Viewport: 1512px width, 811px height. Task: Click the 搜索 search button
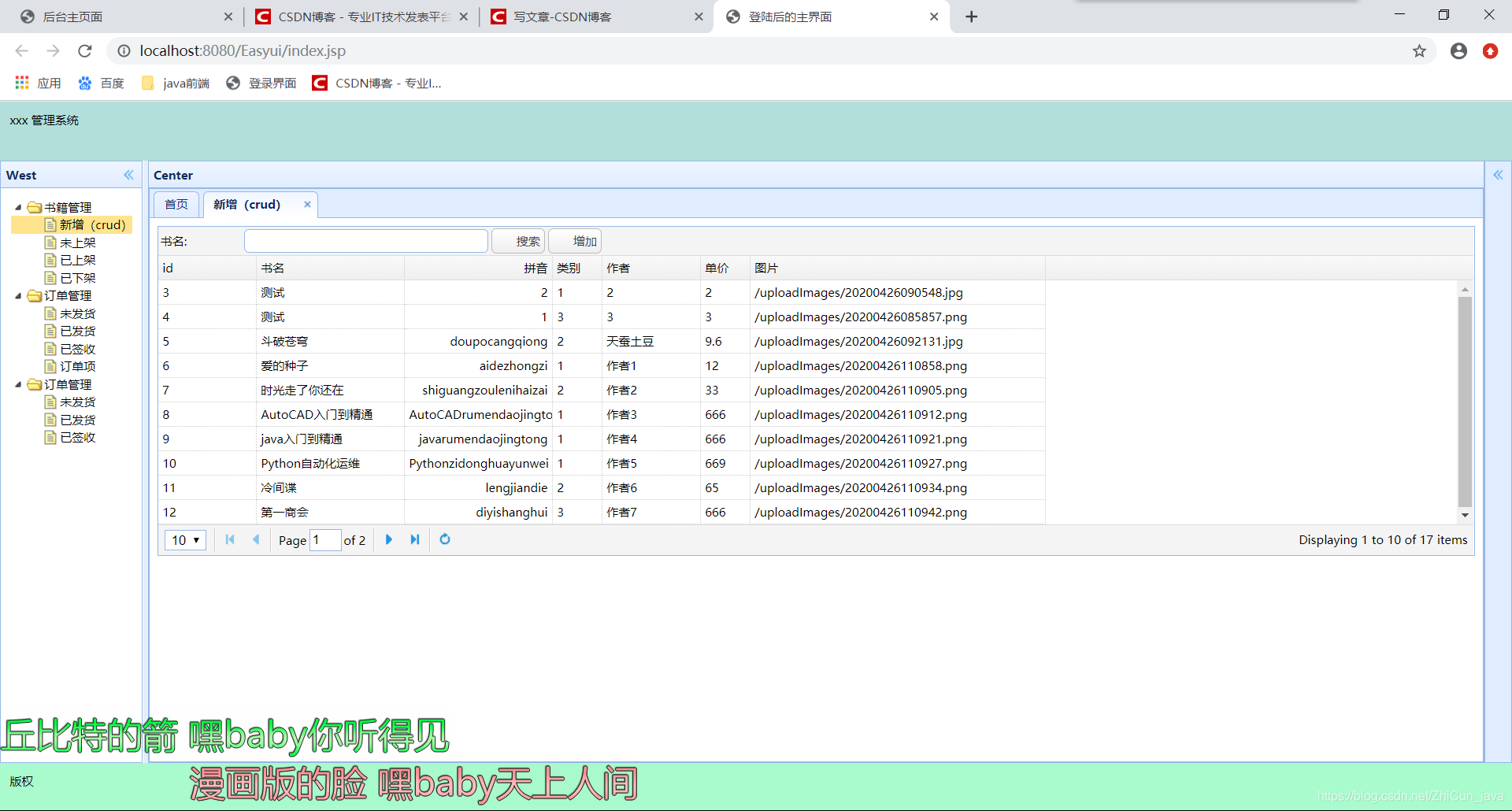click(518, 241)
